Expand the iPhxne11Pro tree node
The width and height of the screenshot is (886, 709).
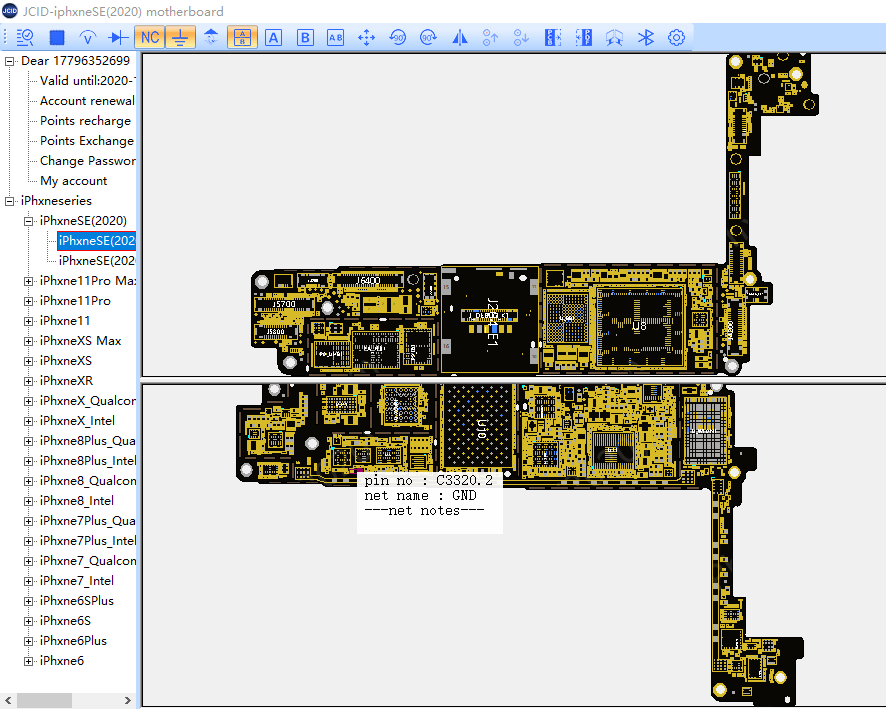pos(29,301)
